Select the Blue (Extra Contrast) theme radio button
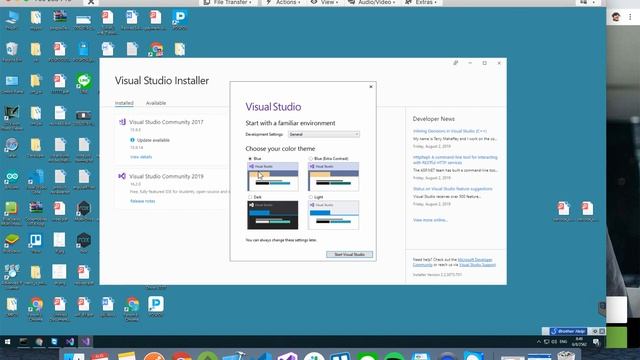640x360 pixels. 311,158
